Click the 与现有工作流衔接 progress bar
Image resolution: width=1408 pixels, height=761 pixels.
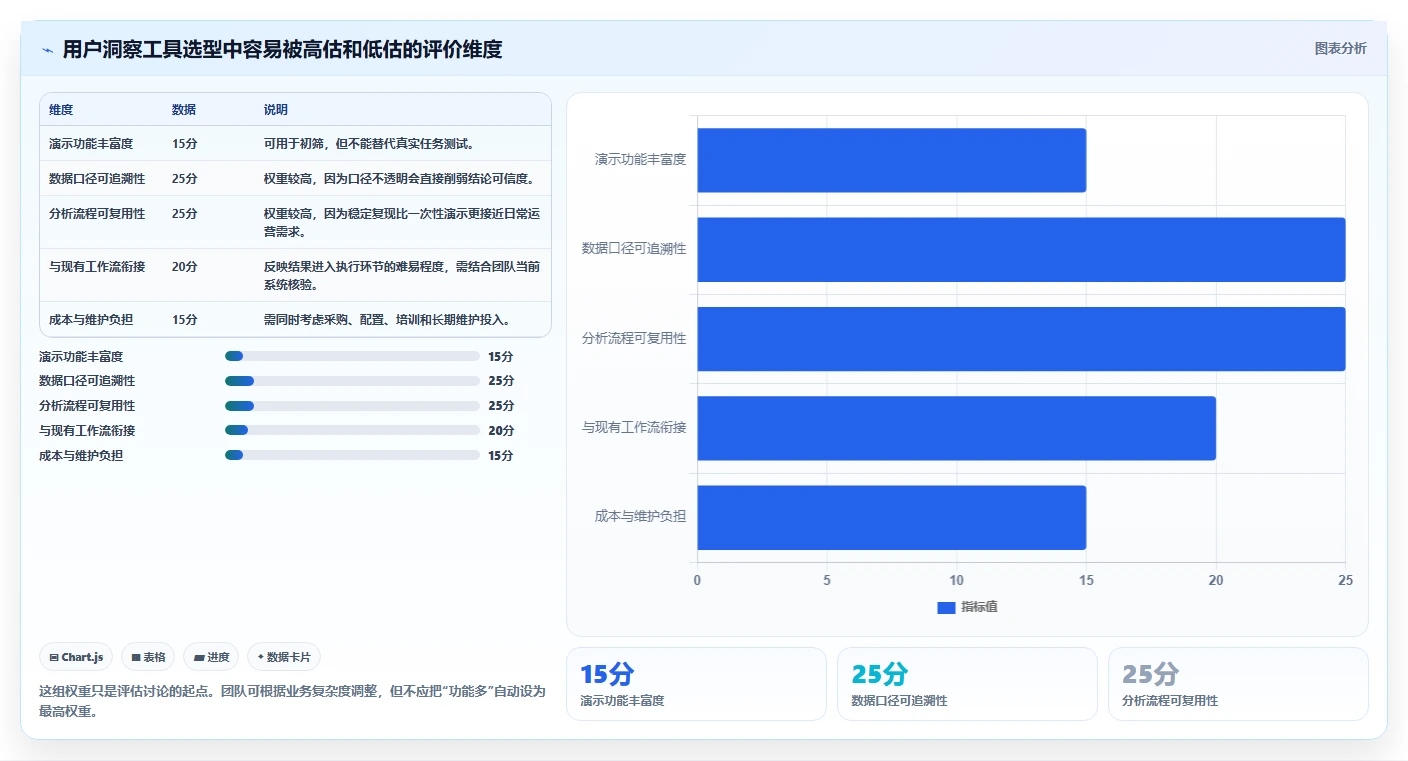click(x=353, y=430)
